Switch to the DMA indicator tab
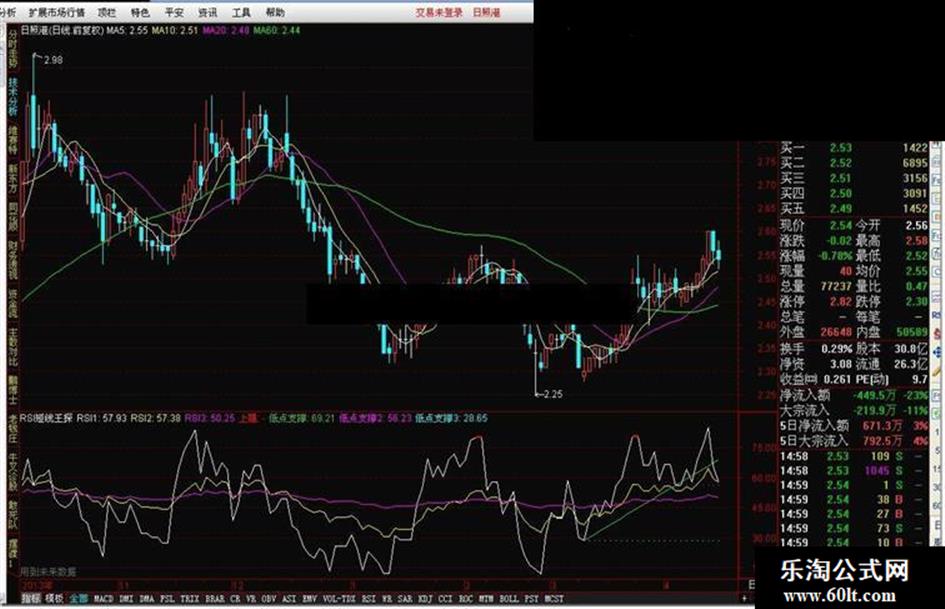The width and height of the screenshot is (945, 609). coord(146,599)
